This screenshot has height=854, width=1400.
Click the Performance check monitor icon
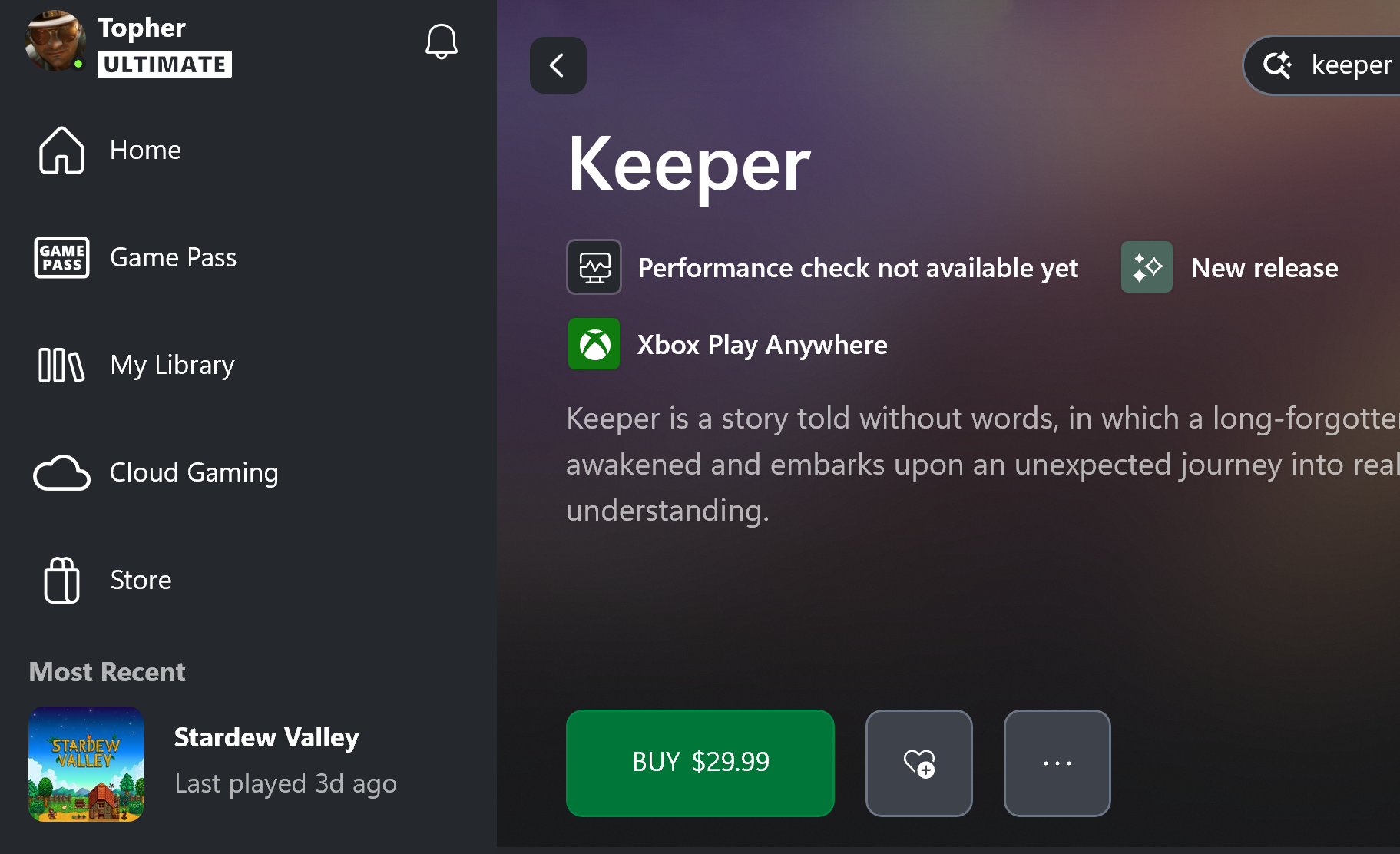(x=594, y=267)
